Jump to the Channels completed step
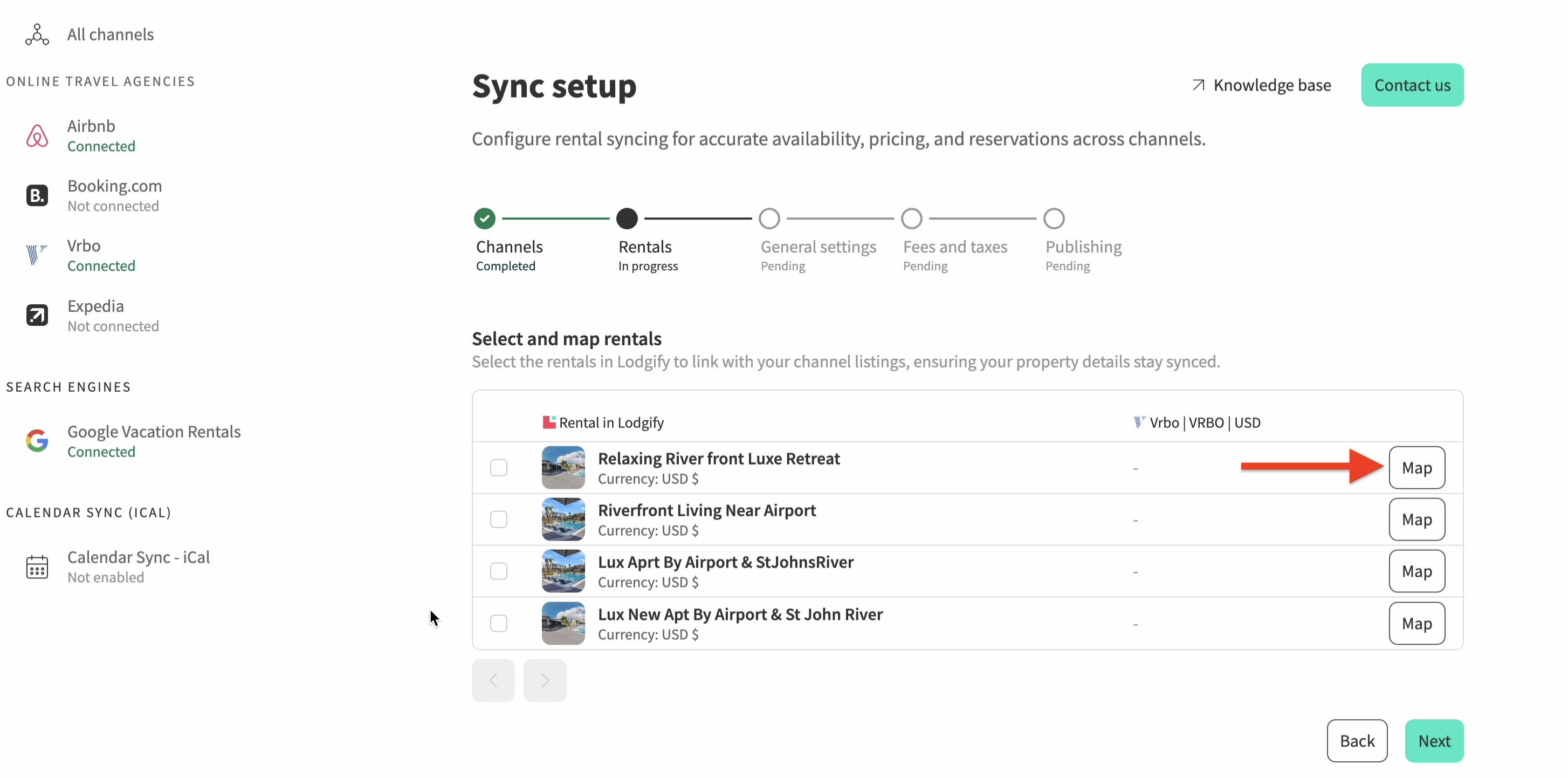1568x778 pixels. coord(485,219)
